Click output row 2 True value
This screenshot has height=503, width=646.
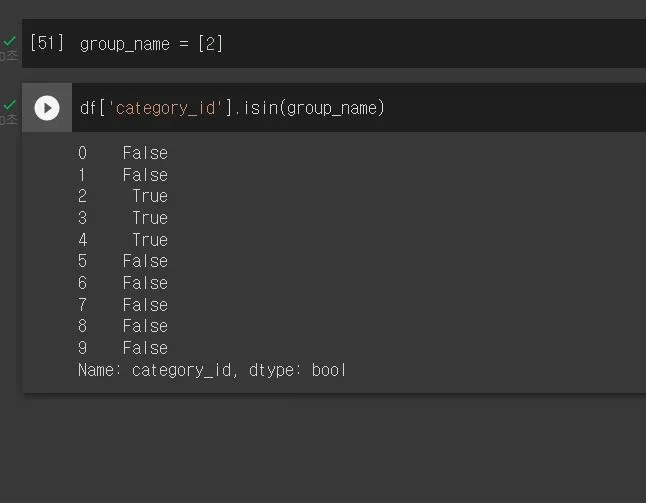click(x=149, y=196)
